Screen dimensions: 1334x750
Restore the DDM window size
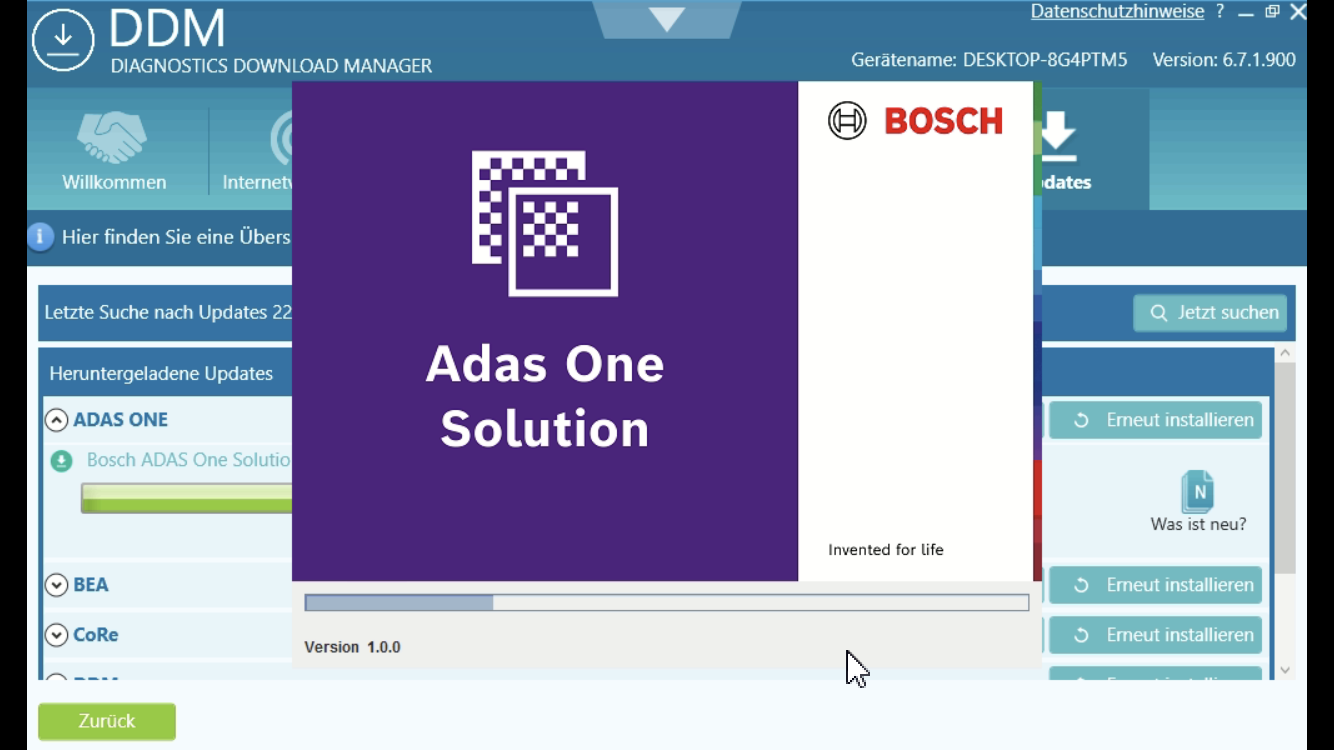click(x=1272, y=12)
